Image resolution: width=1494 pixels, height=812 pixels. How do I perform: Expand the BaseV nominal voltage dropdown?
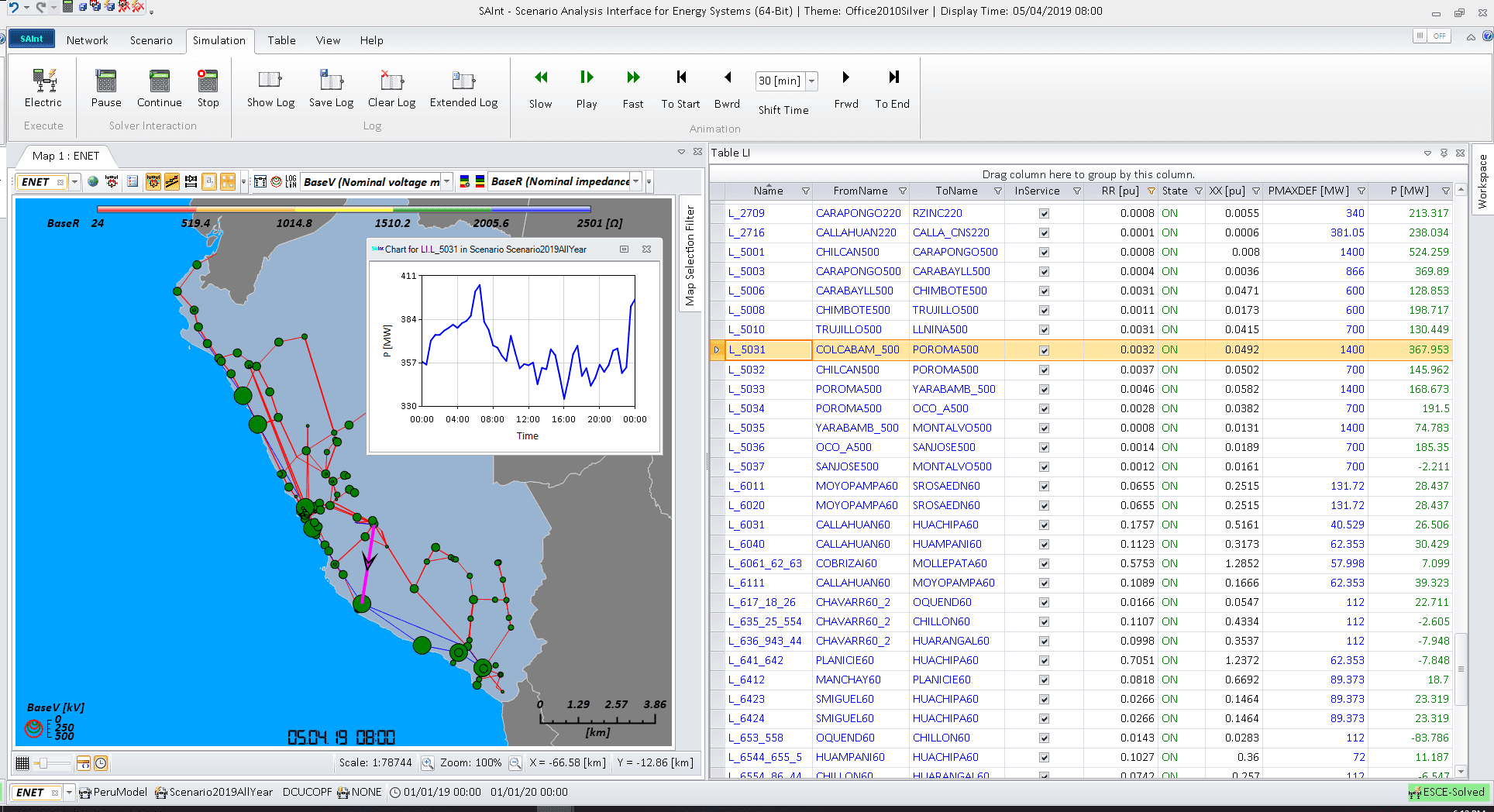[x=447, y=181]
